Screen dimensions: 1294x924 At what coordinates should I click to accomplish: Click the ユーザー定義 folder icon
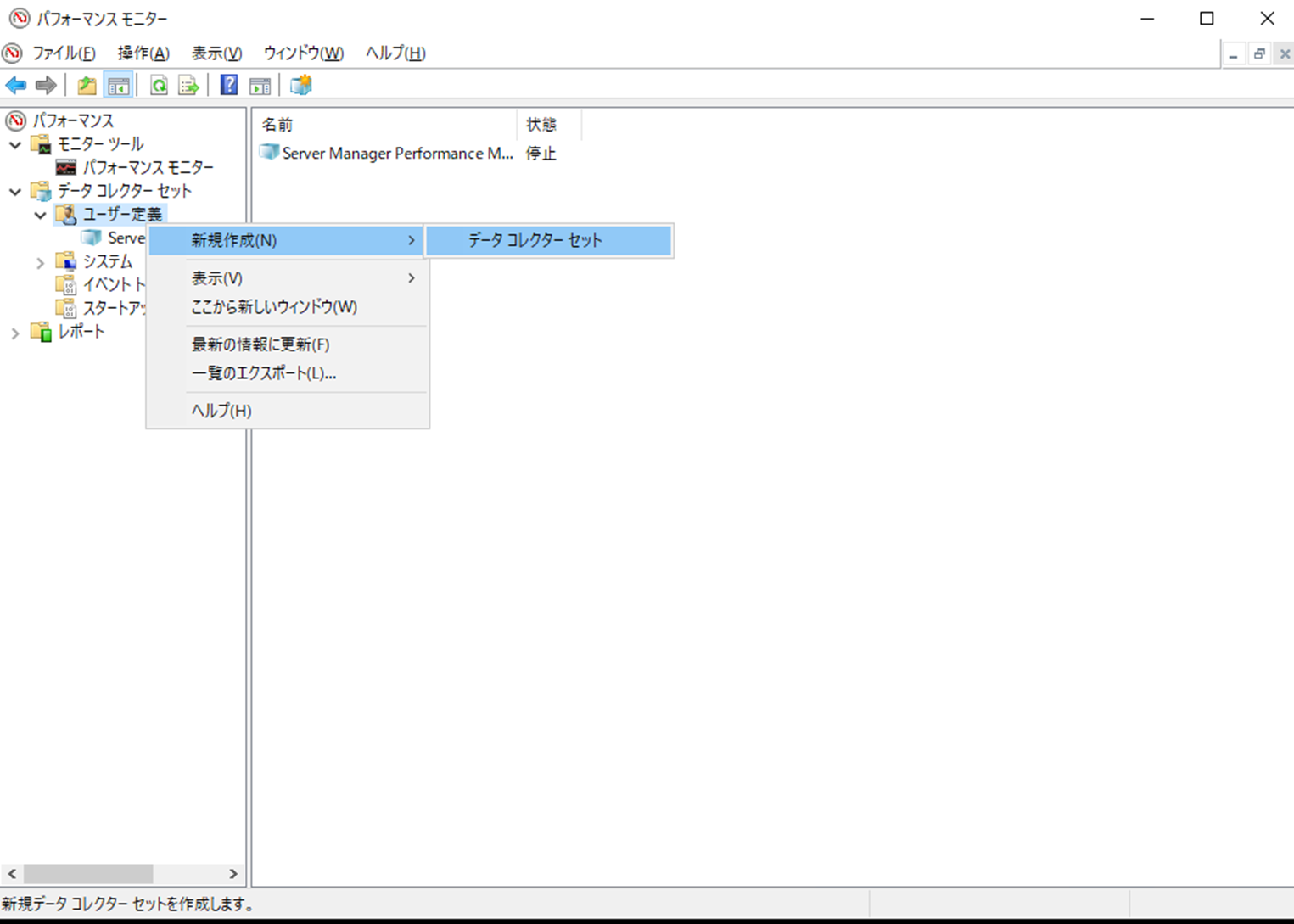click(x=65, y=214)
